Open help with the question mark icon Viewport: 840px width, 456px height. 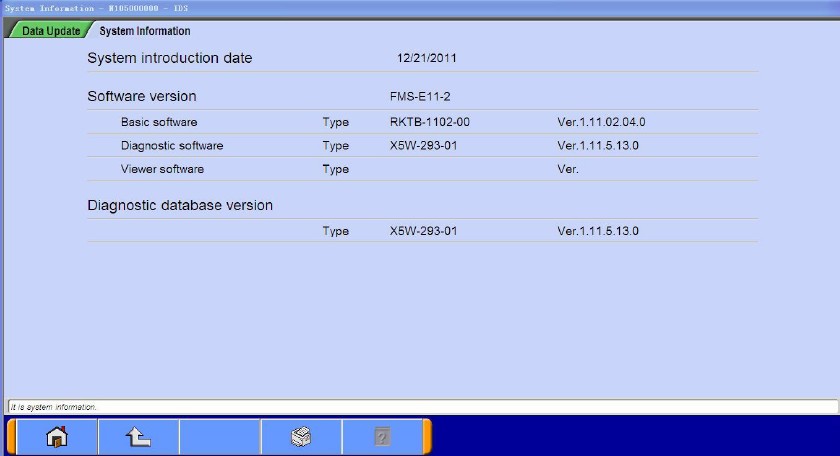[382, 437]
